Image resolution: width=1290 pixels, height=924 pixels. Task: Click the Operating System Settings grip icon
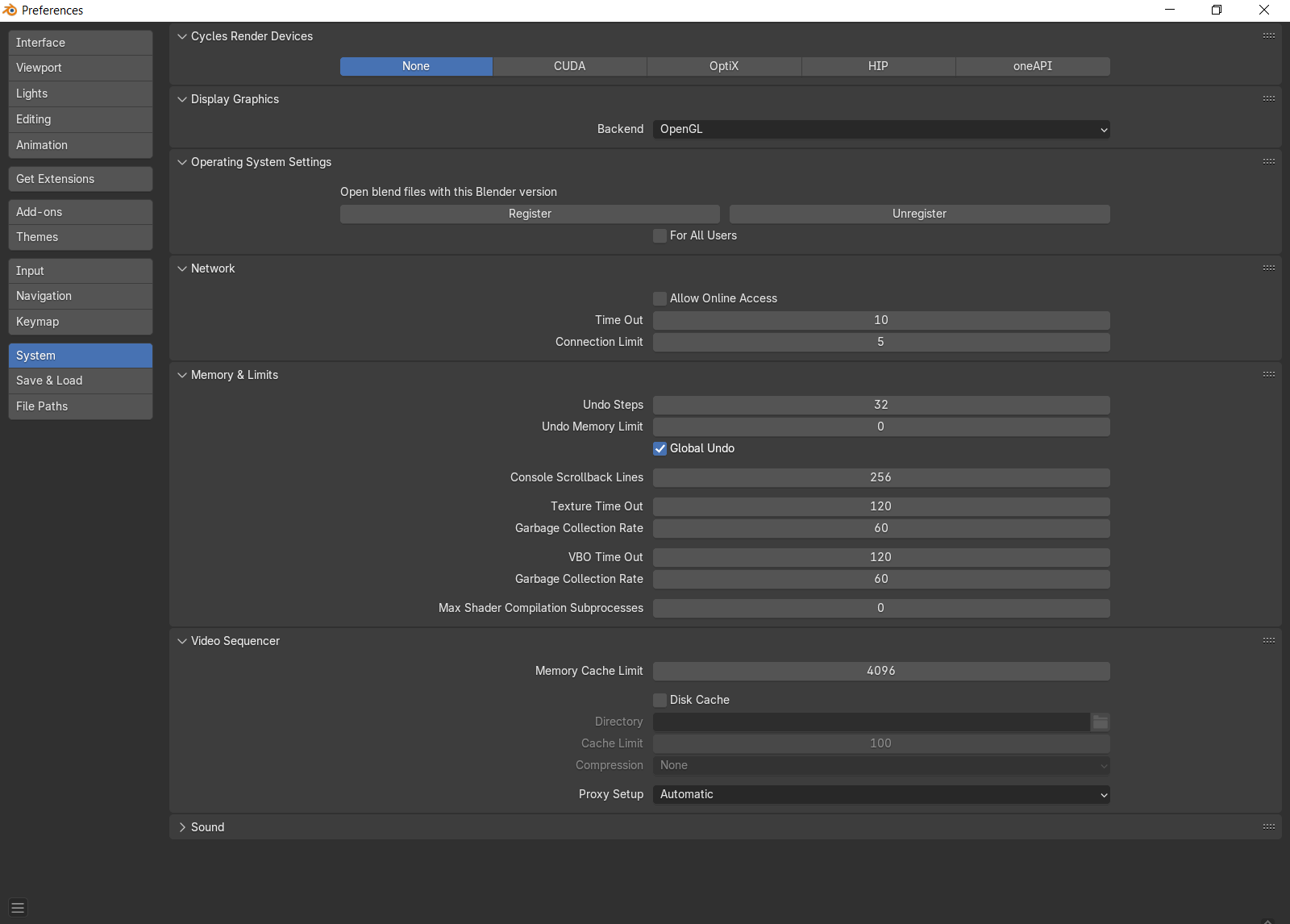click(1268, 161)
